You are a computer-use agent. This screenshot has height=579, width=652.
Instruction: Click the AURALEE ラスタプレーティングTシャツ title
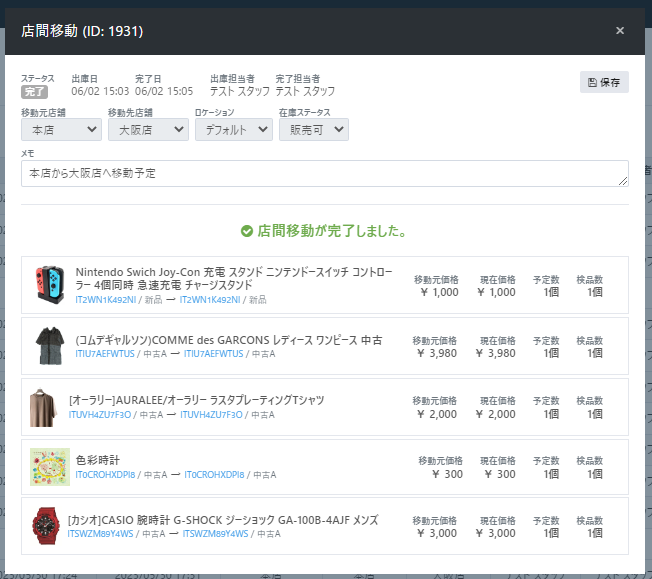coord(196,400)
